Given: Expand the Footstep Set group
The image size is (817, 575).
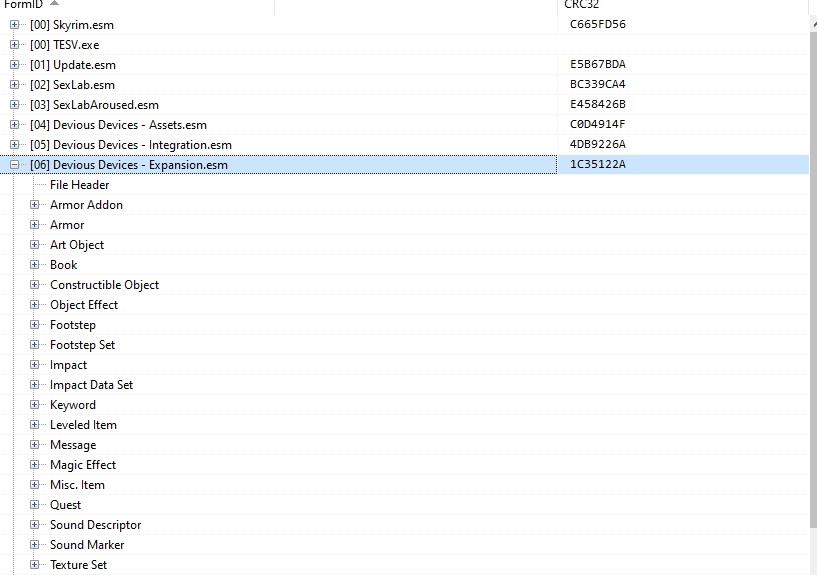Looking at the screenshot, I should click(34, 345).
